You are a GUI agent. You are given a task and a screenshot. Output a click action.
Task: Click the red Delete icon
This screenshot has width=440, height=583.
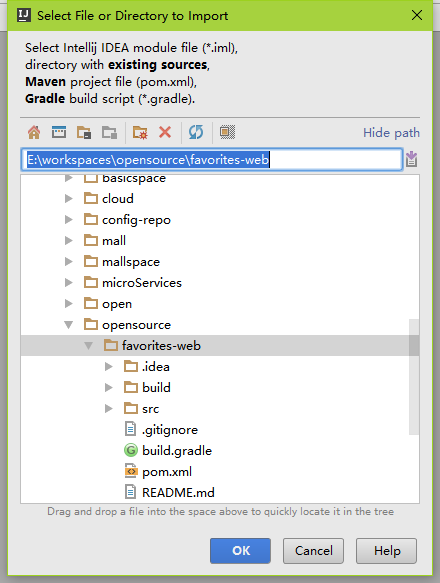pyautogui.click(x=165, y=132)
